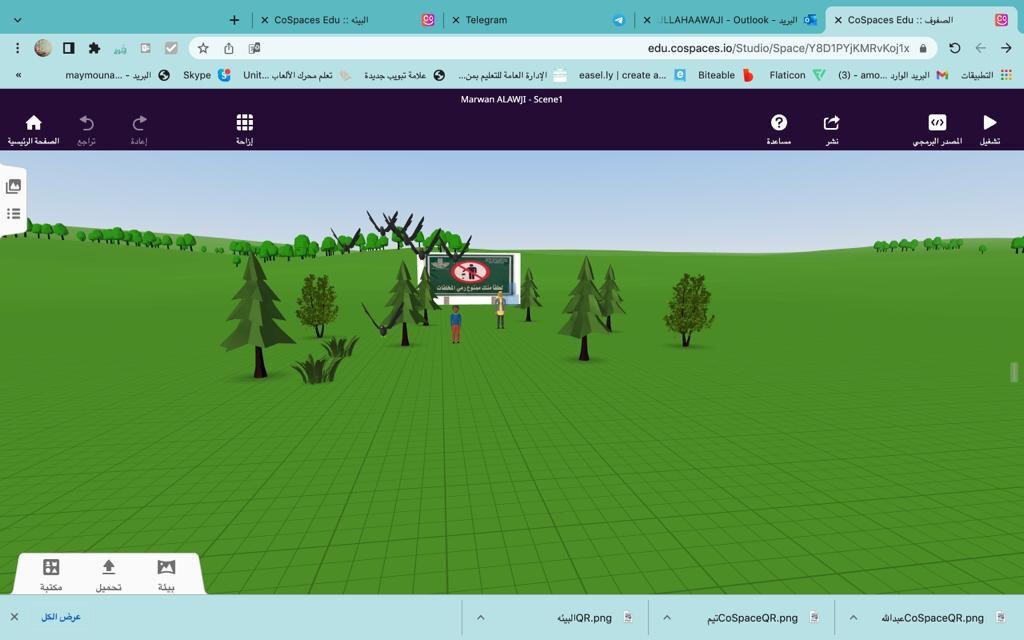
Task: Select the no-littering sign board in scene
Action: [x=469, y=273]
